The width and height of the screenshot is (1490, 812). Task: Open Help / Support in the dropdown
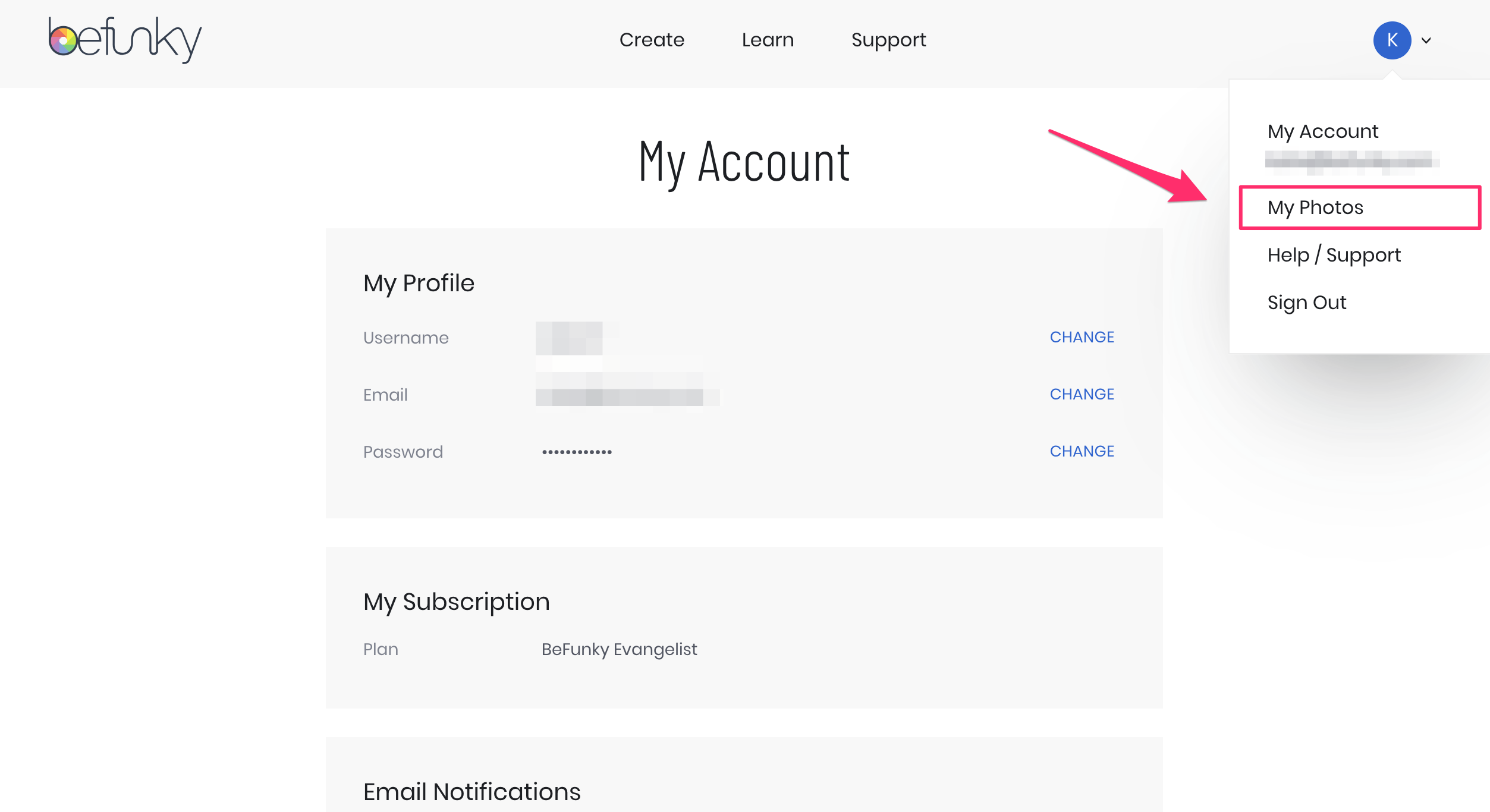coord(1334,255)
